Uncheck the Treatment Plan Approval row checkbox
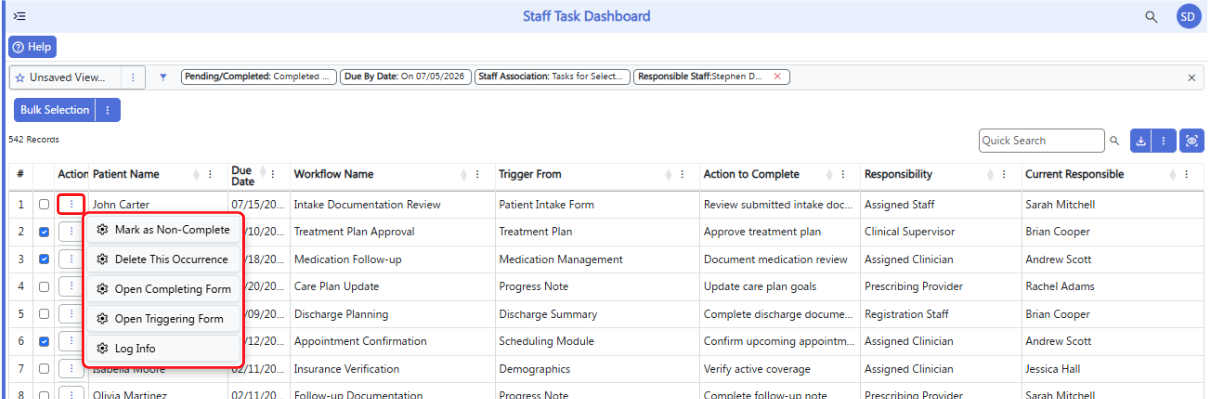 click(43, 232)
